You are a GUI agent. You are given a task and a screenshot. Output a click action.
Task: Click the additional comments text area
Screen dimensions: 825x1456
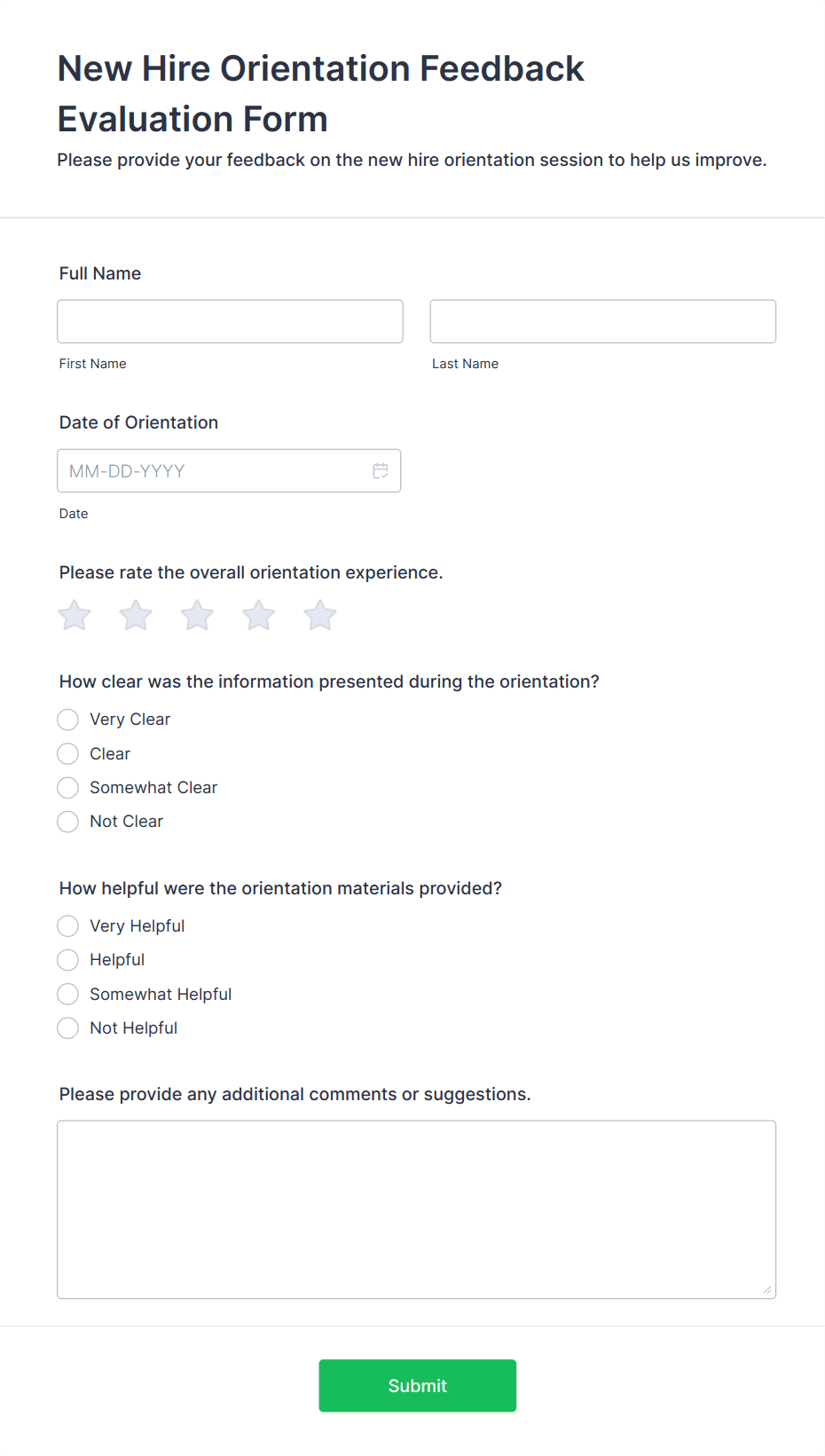pyautogui.click(x=416, y=1209)
